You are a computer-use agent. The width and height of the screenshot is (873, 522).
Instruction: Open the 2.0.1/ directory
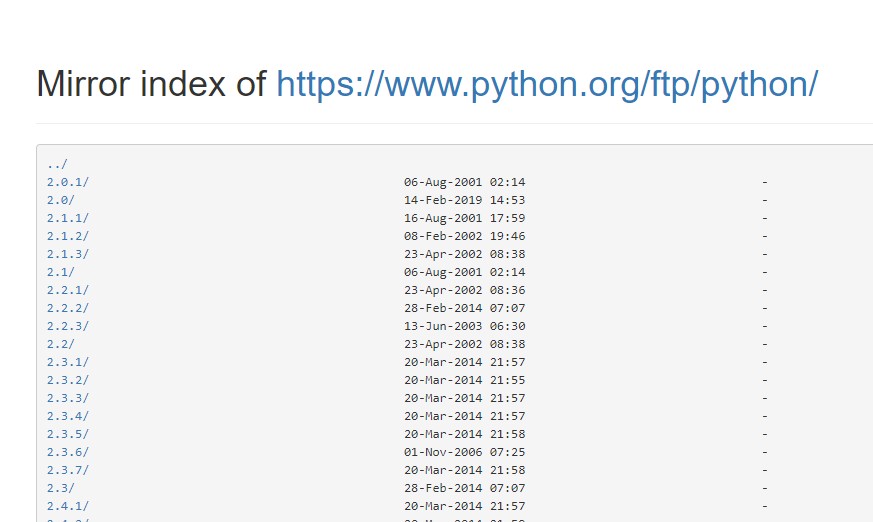[x=68, y=182]
